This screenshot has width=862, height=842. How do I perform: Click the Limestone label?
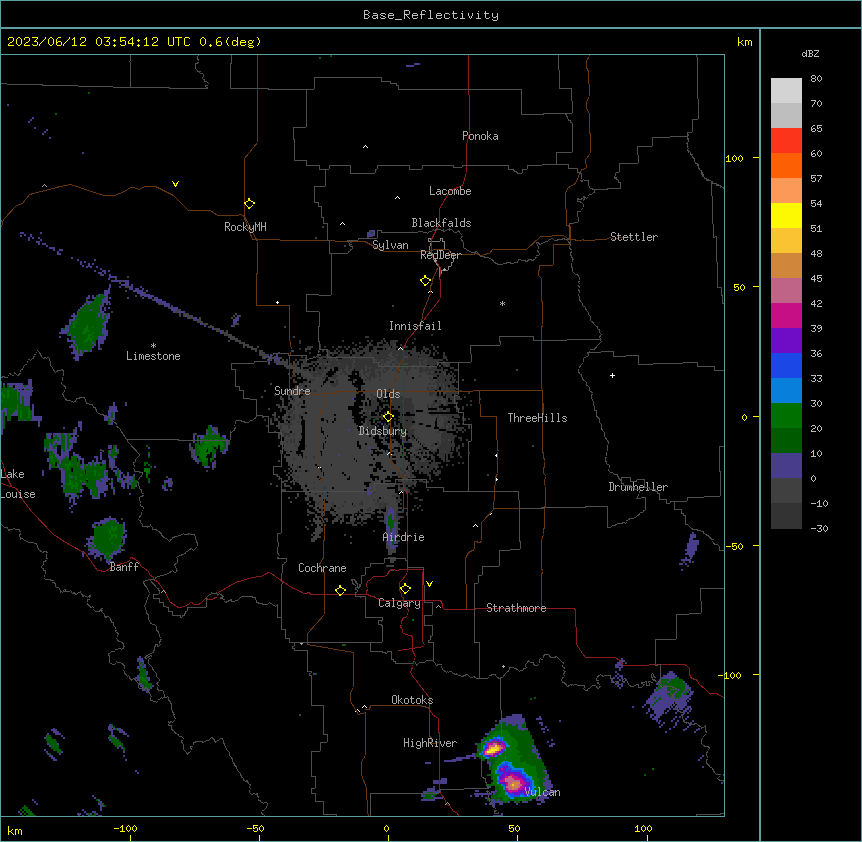click(x=153, y=356)
